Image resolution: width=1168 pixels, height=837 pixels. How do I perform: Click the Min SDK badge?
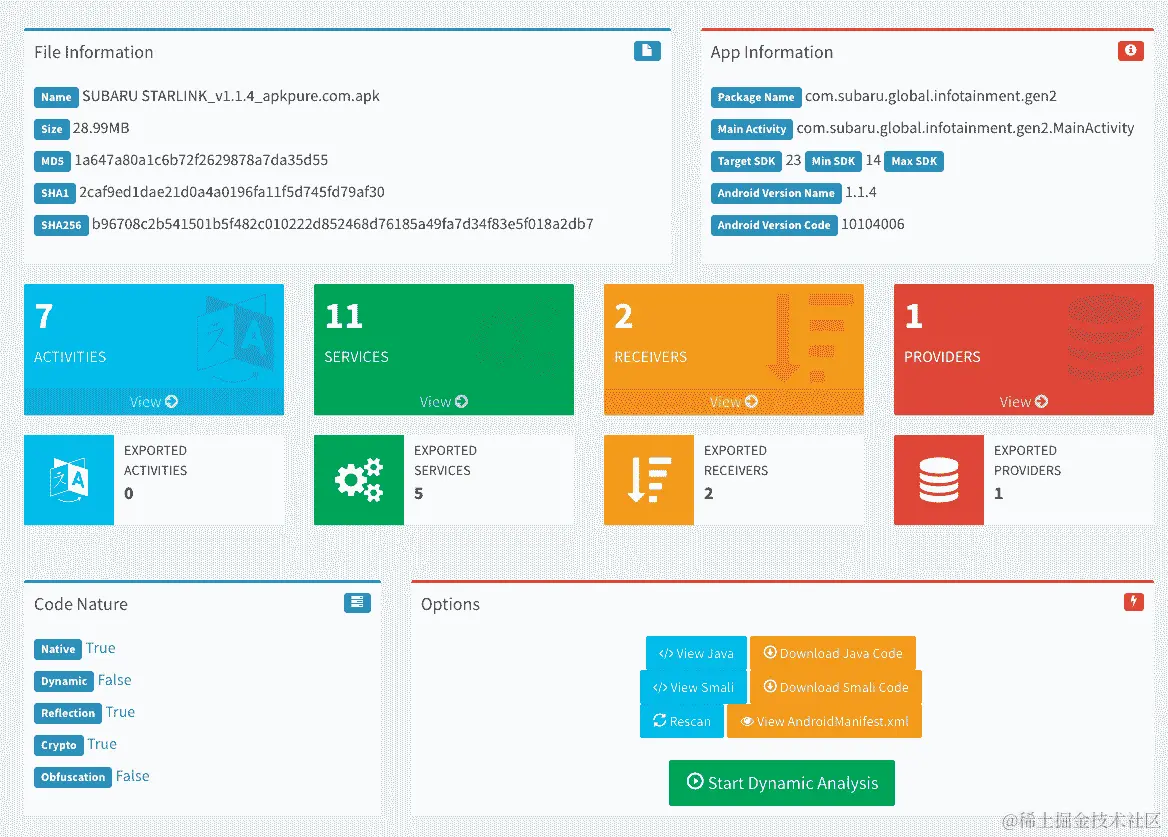click(x=833, y=161)
